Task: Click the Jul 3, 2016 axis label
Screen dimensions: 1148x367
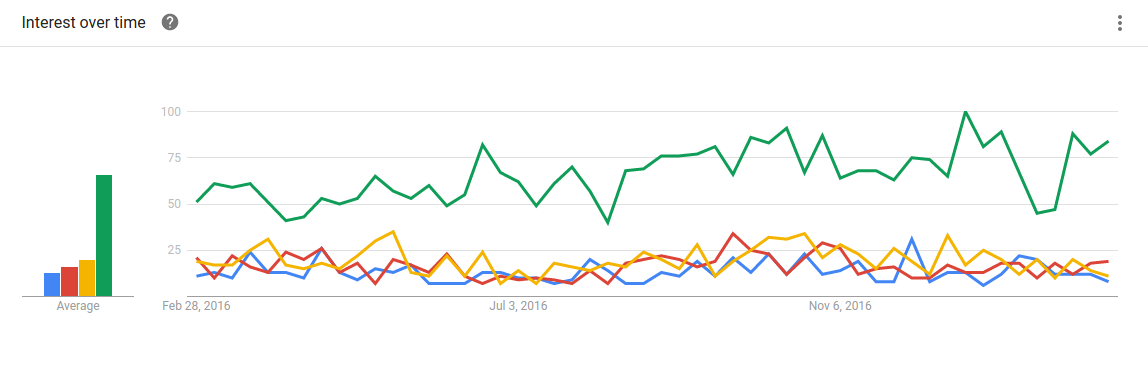Action: pyautogui.click(x=518, y=307)
